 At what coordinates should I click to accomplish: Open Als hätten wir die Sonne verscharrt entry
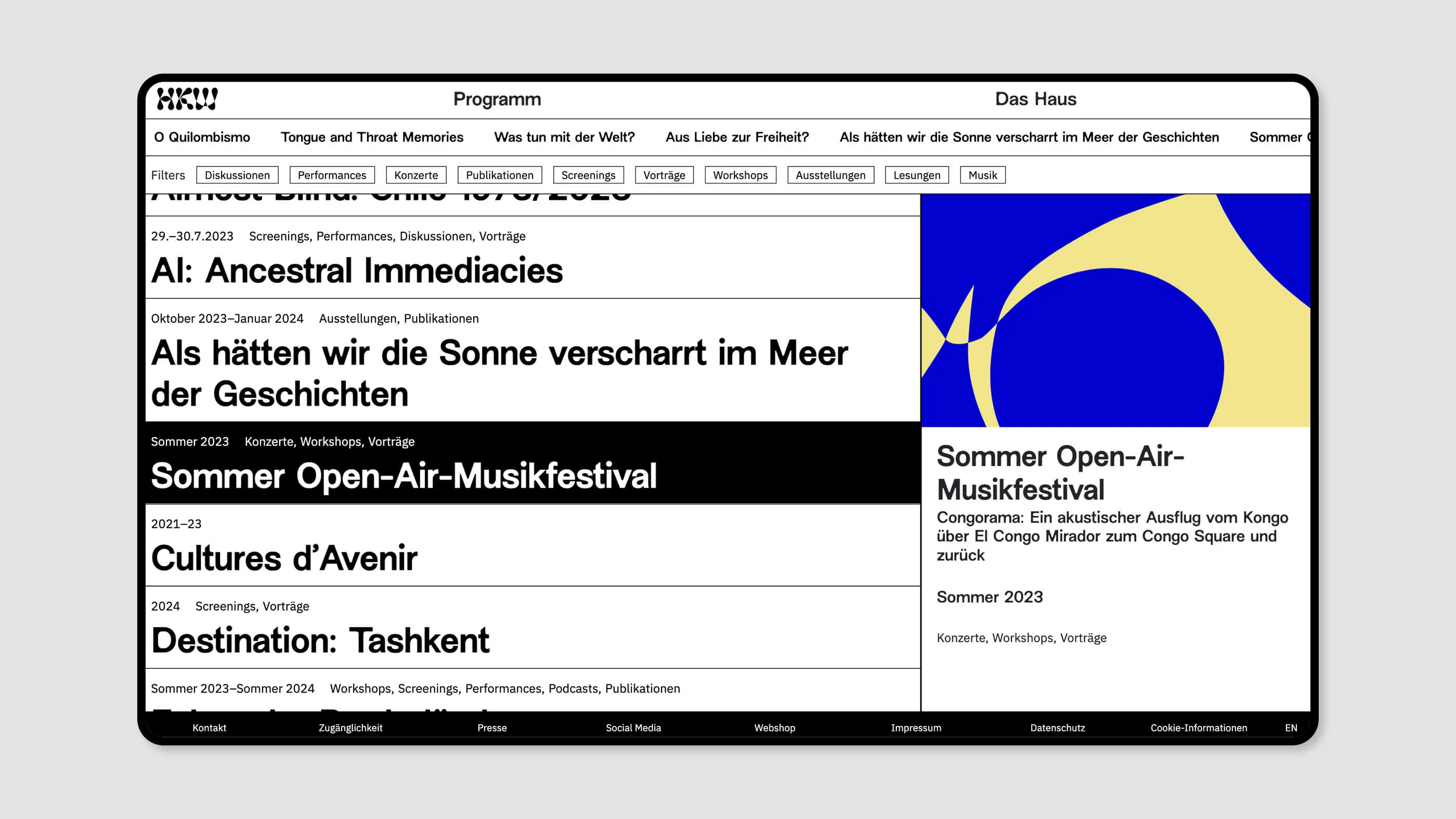coord(532,360)
